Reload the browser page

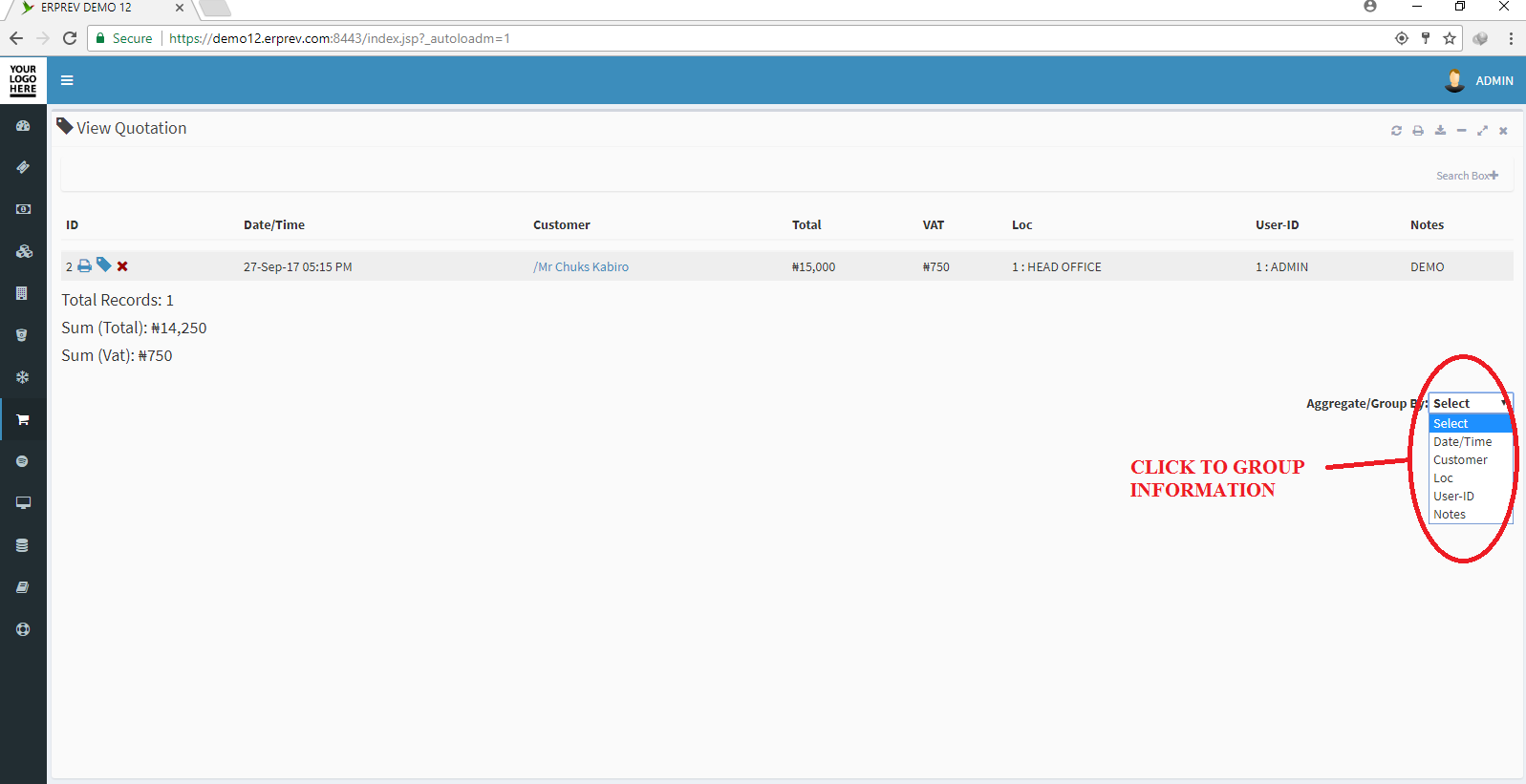tap(70, 38)
